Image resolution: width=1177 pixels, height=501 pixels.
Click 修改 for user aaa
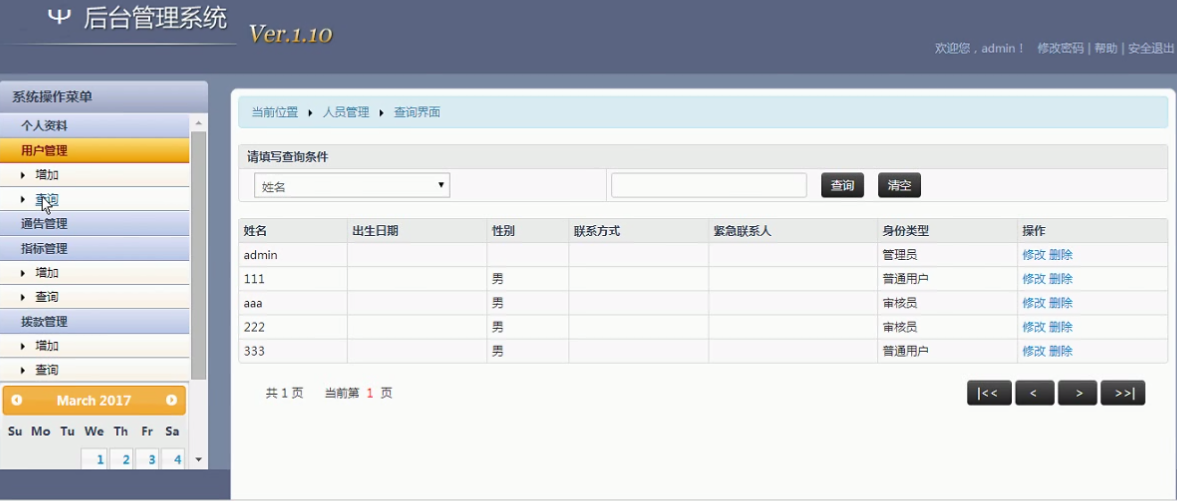click(1034, 303)
